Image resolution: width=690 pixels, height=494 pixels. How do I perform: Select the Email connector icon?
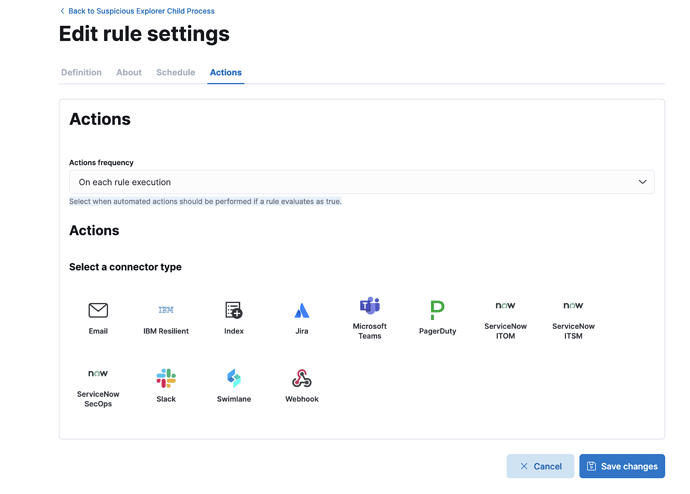98,311
